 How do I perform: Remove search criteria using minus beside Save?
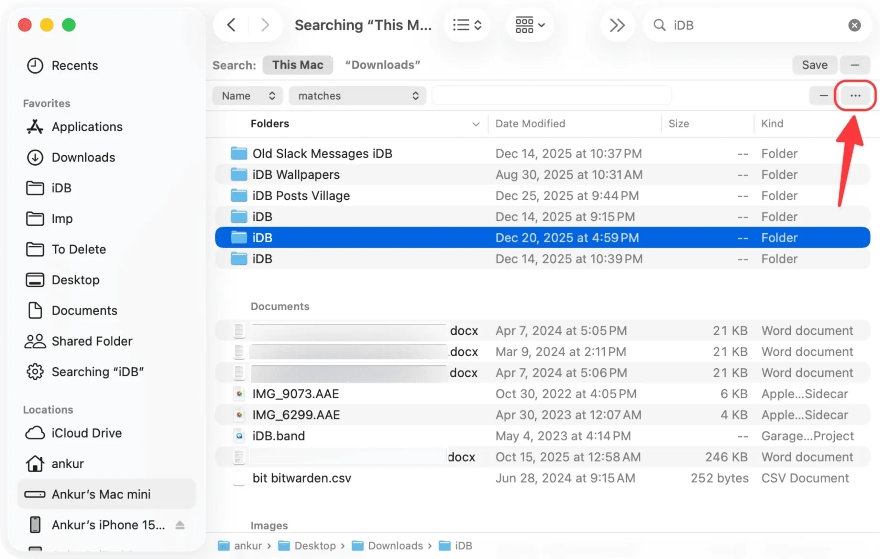click(x=855, y=65)
